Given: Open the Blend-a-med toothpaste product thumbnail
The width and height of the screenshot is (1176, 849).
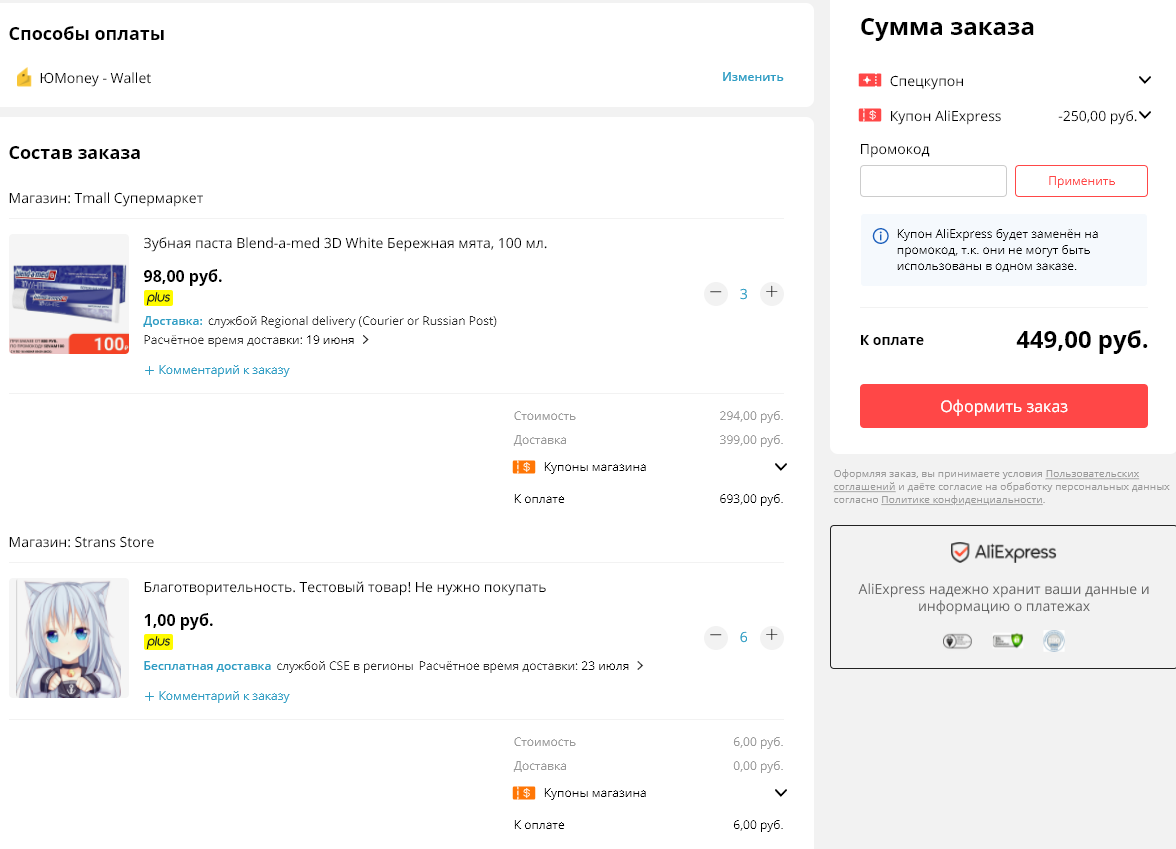Looking at the screenshot, I should (x=69, y=294).
